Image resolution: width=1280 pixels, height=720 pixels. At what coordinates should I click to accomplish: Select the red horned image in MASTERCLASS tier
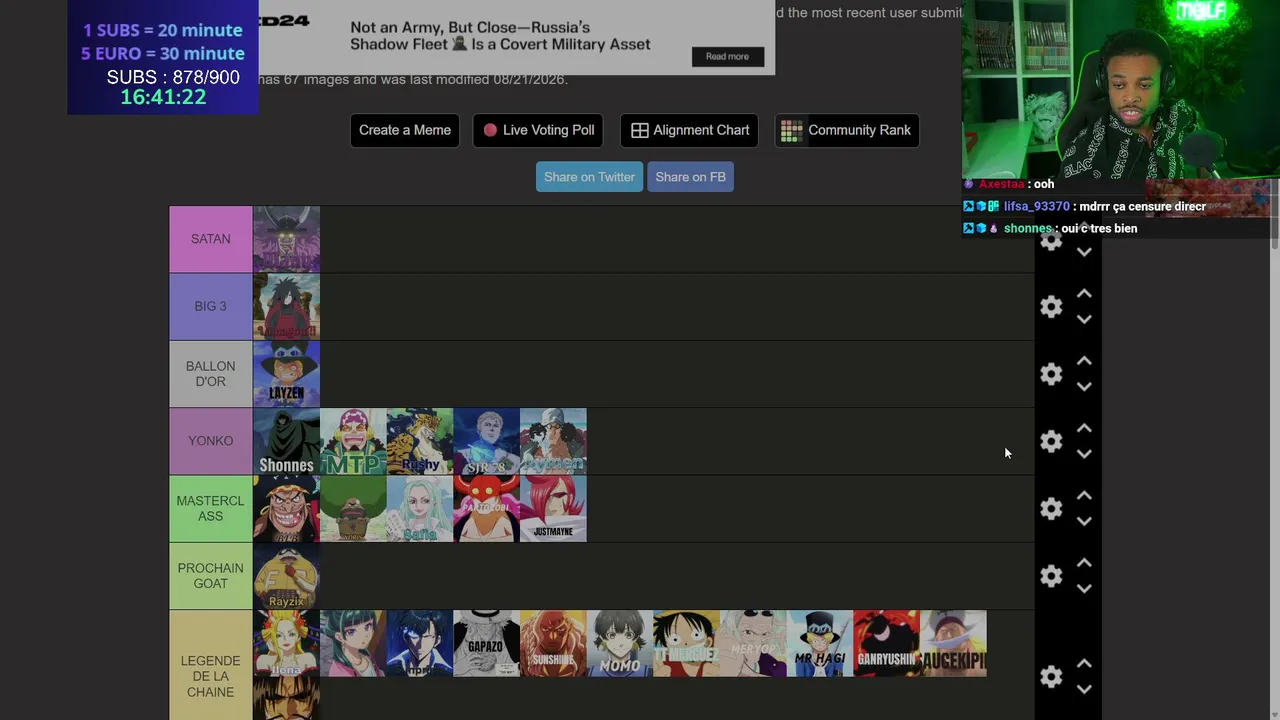point(487,508)
